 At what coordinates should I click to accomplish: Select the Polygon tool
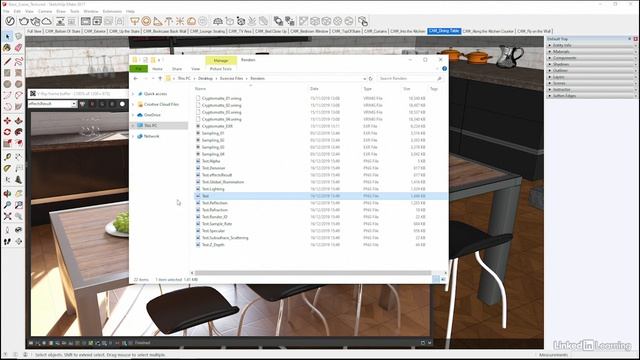tap(18, 84)
